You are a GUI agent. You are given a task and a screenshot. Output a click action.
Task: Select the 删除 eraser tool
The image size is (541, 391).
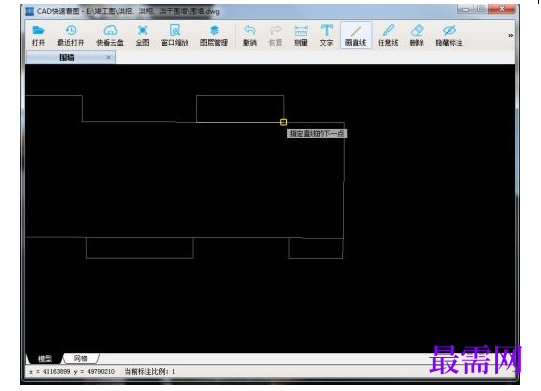[417, 35]
